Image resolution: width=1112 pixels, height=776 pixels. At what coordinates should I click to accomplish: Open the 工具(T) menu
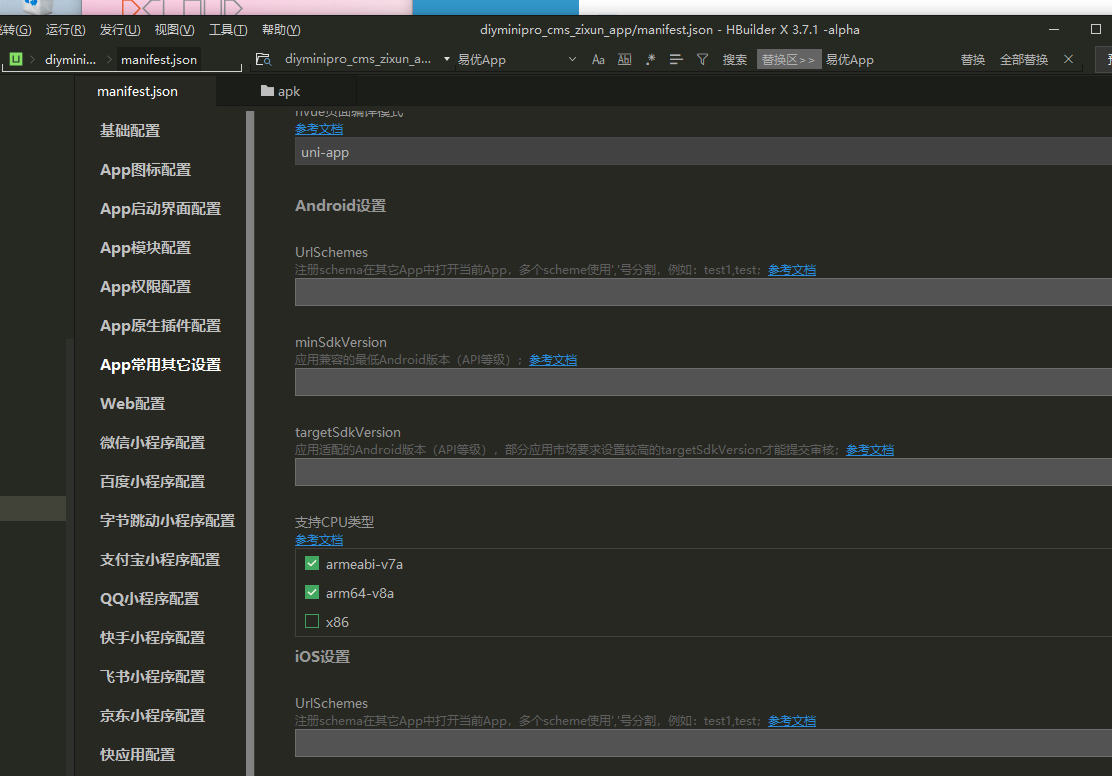tap(228, 30)
